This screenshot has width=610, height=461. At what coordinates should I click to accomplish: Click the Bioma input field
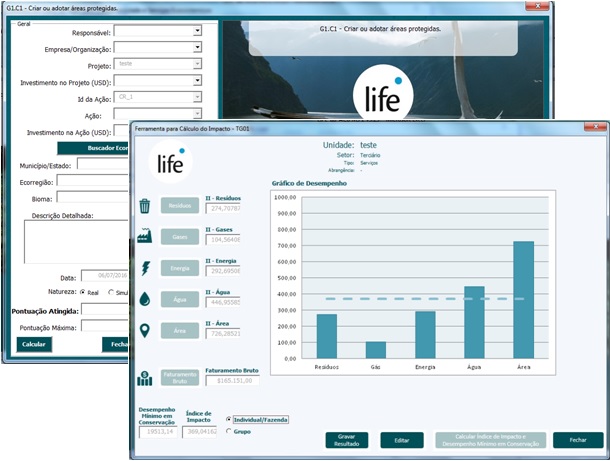coord(93,197)
